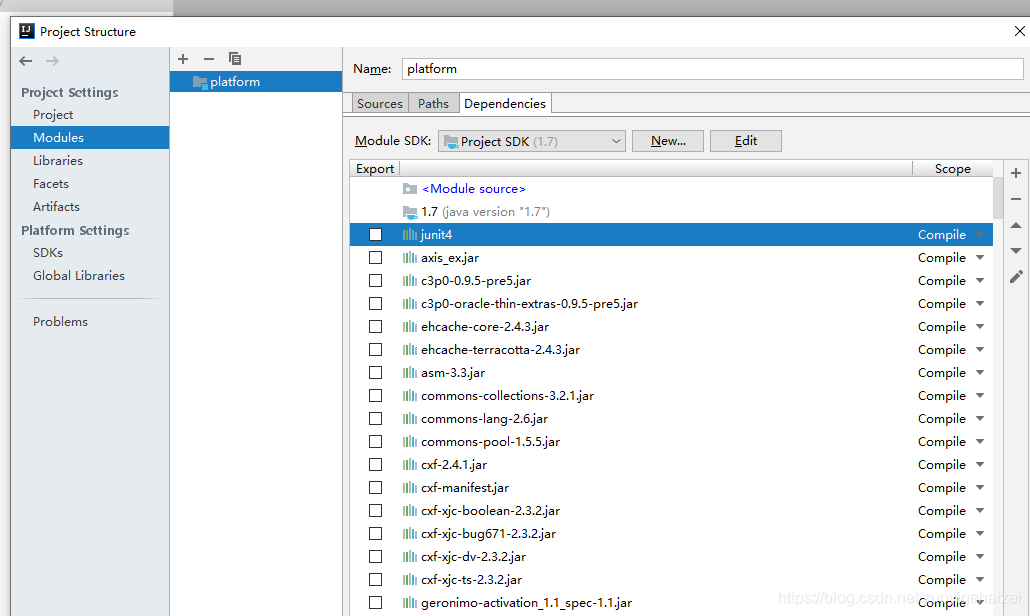Open scope dropdown for commons-pool-1.5.5.jar
The height and width of the screenshot is (616, 1030).
980,441
